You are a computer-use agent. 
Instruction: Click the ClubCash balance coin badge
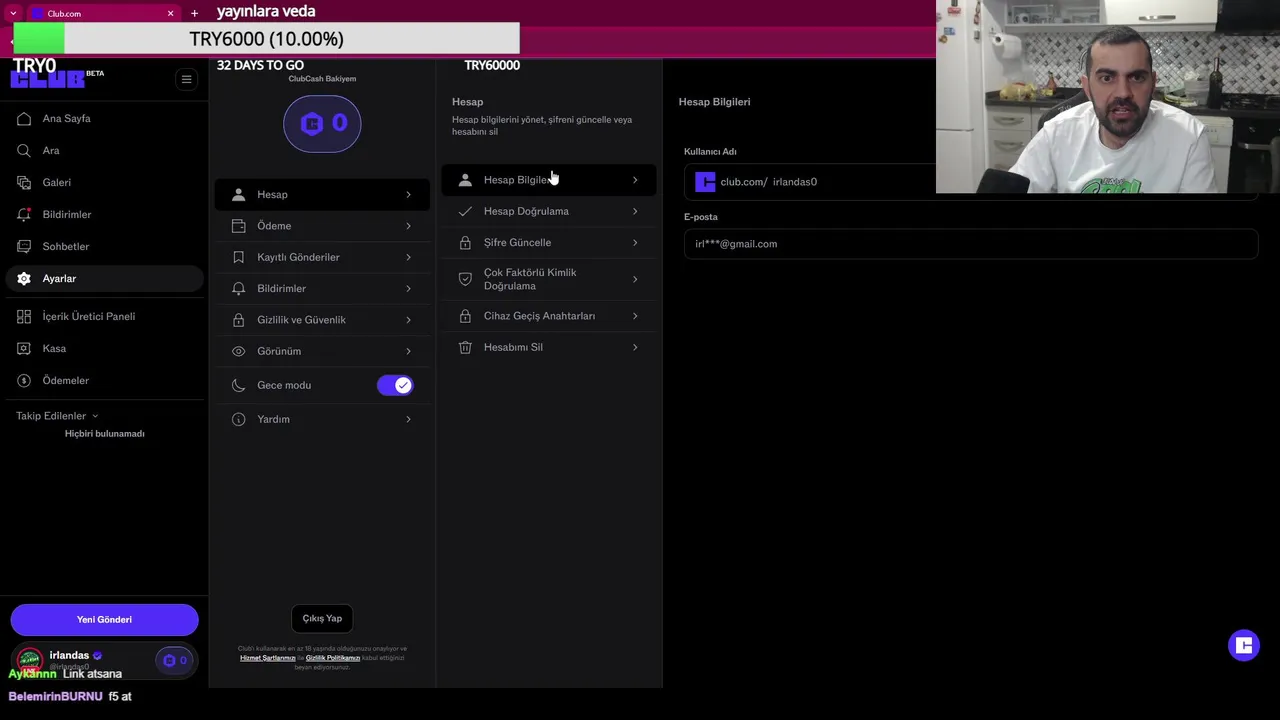pos(322,124)
